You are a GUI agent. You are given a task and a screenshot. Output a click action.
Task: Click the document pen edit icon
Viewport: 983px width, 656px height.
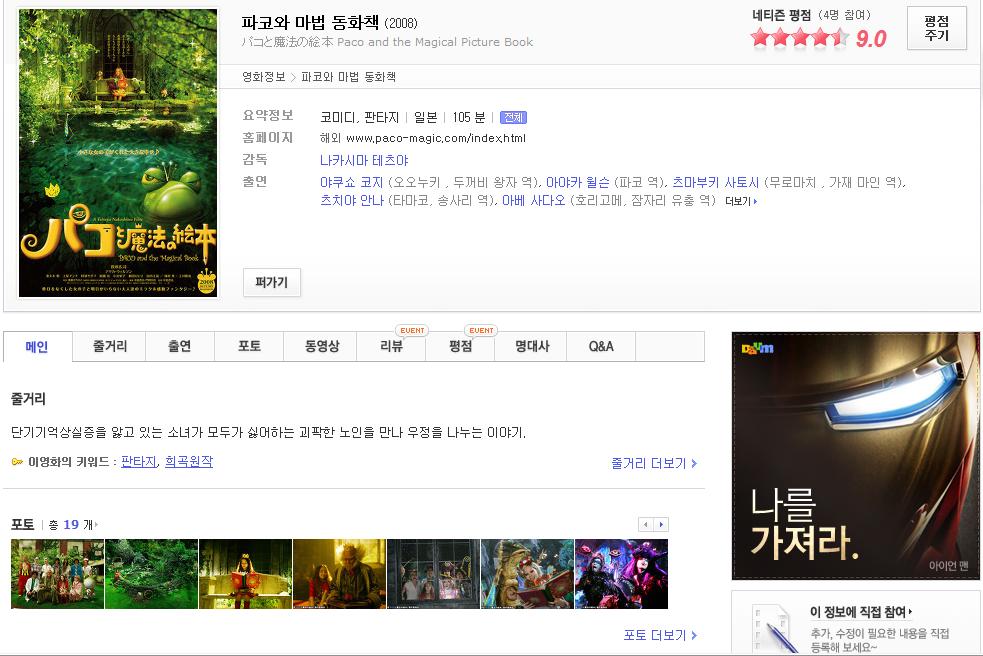pyautogui.click(x=775, y=629)
